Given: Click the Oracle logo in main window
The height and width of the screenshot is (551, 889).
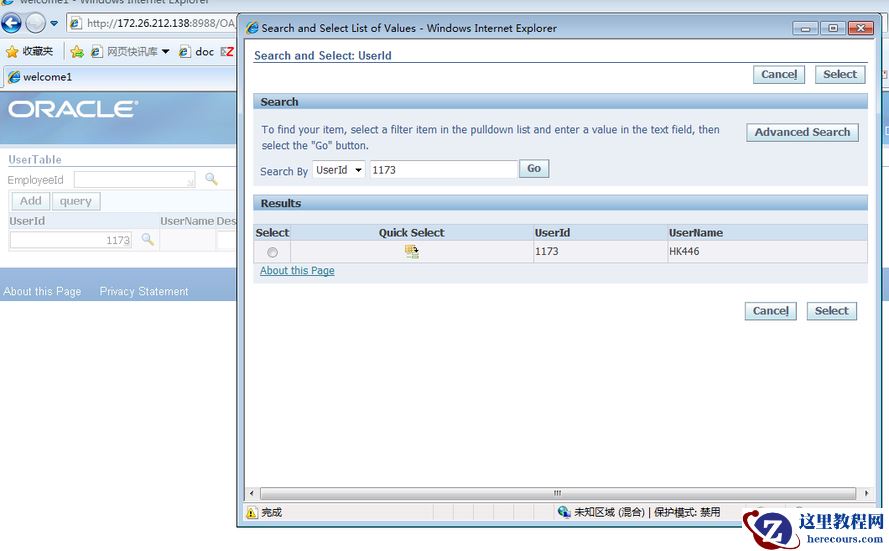Looking at the screenshot, I should tap(73, 109).
